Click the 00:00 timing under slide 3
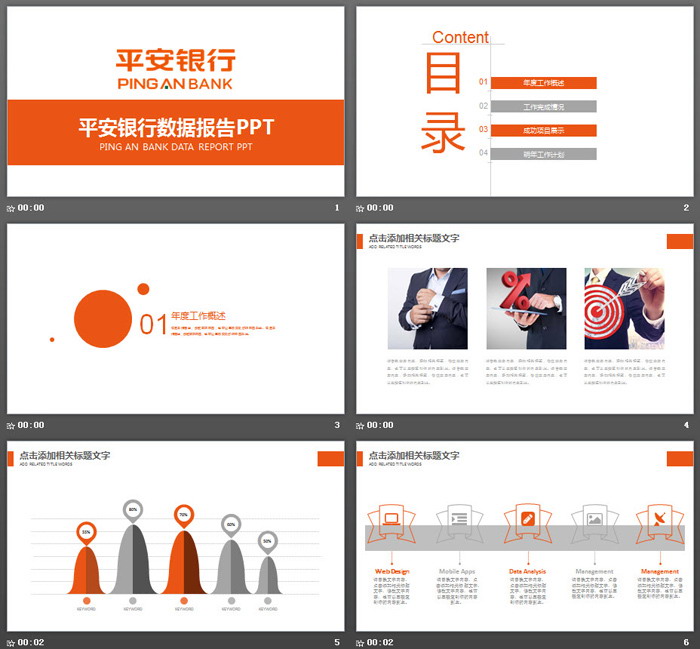This screenshot has width=700, height=649. 31,425
